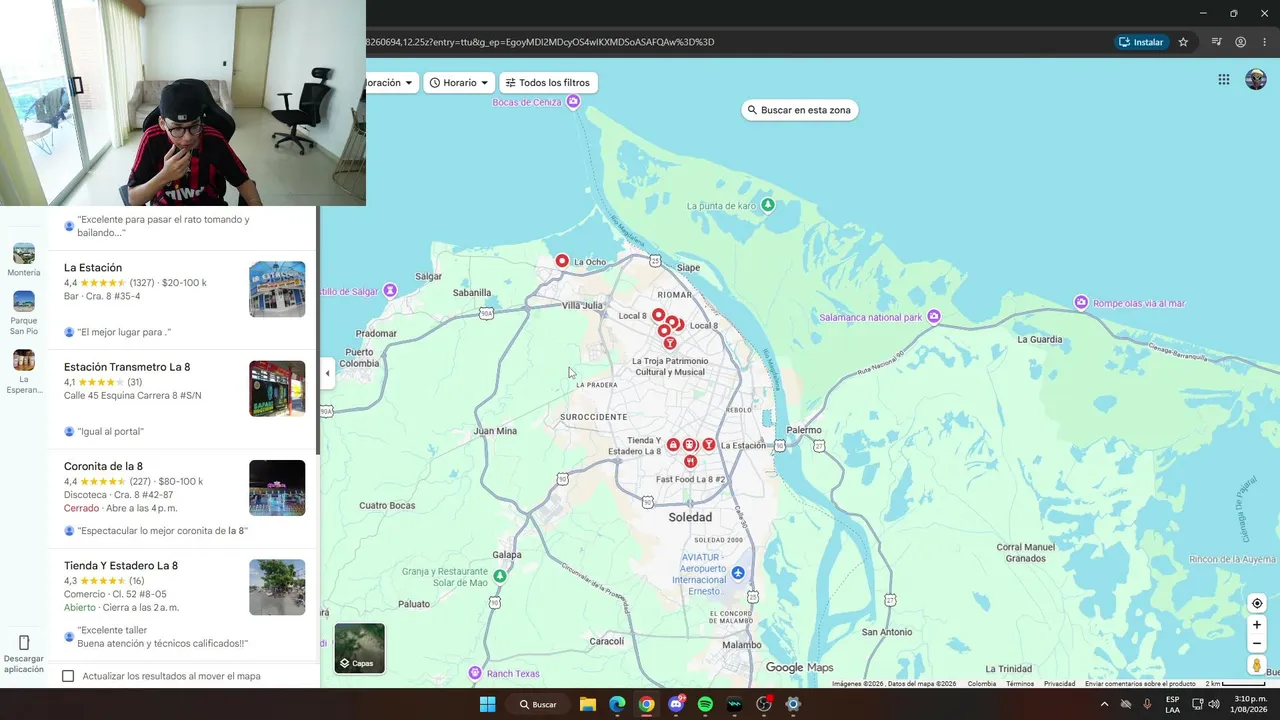
Task: Expand the Horario filter dropdown
Action: (460, 83)
